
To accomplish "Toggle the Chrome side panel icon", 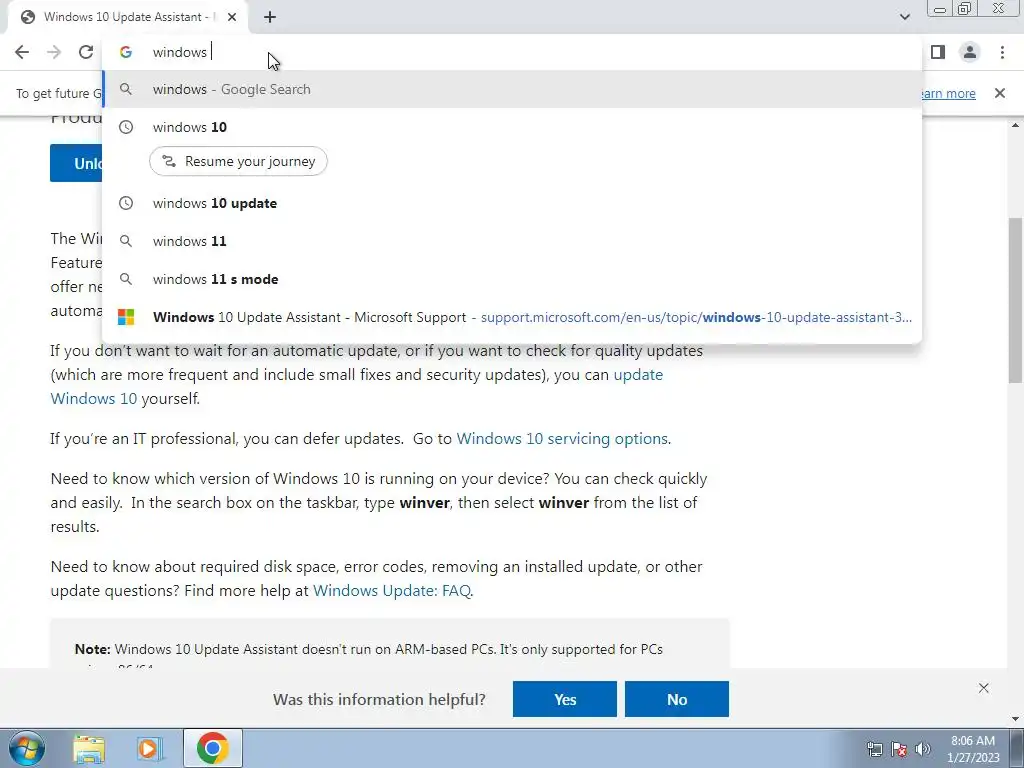I will tap(938, 52).
